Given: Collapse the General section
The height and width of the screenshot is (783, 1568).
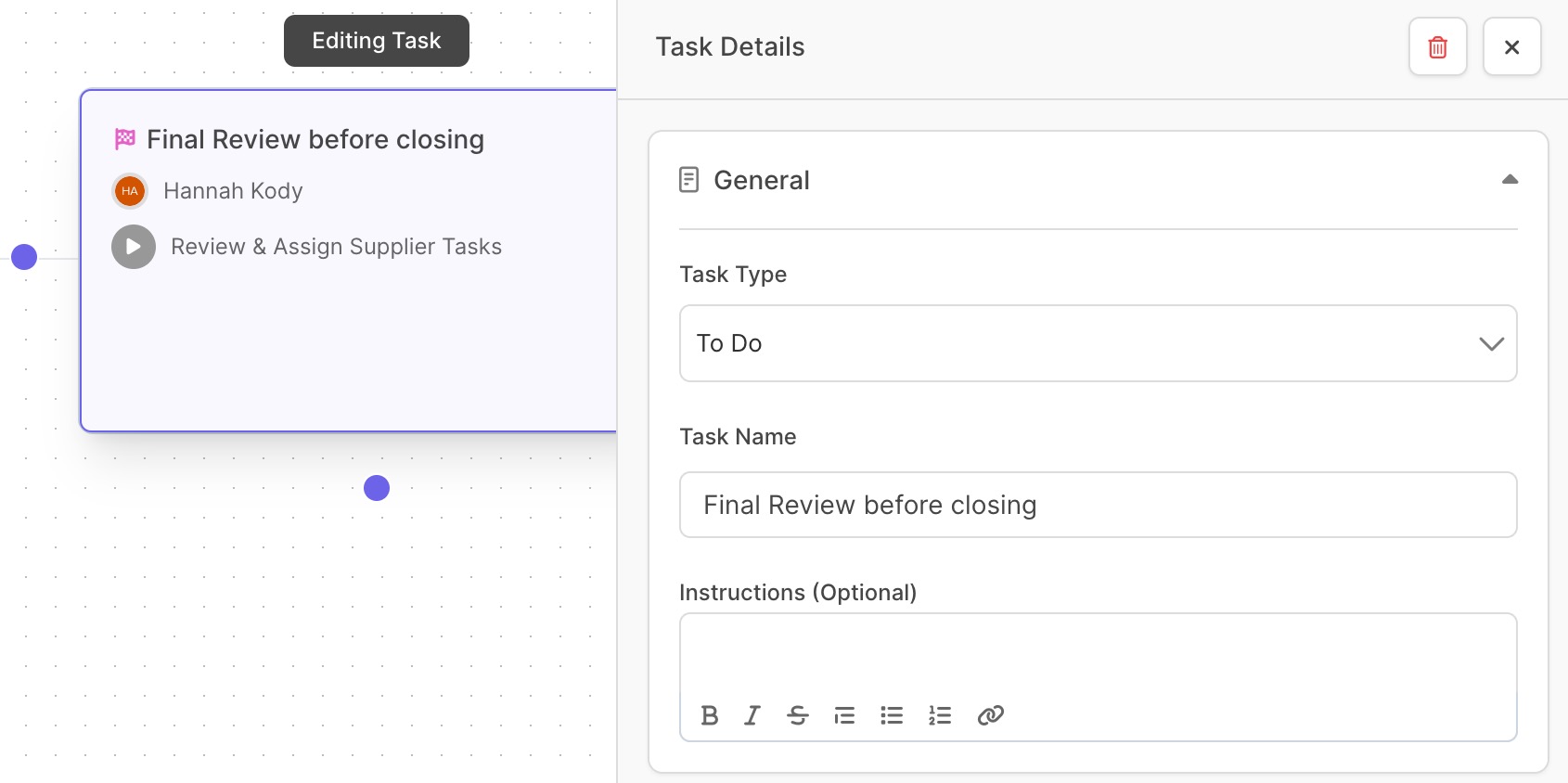Looking at the screenshot, I should [x=1510, y=180].
